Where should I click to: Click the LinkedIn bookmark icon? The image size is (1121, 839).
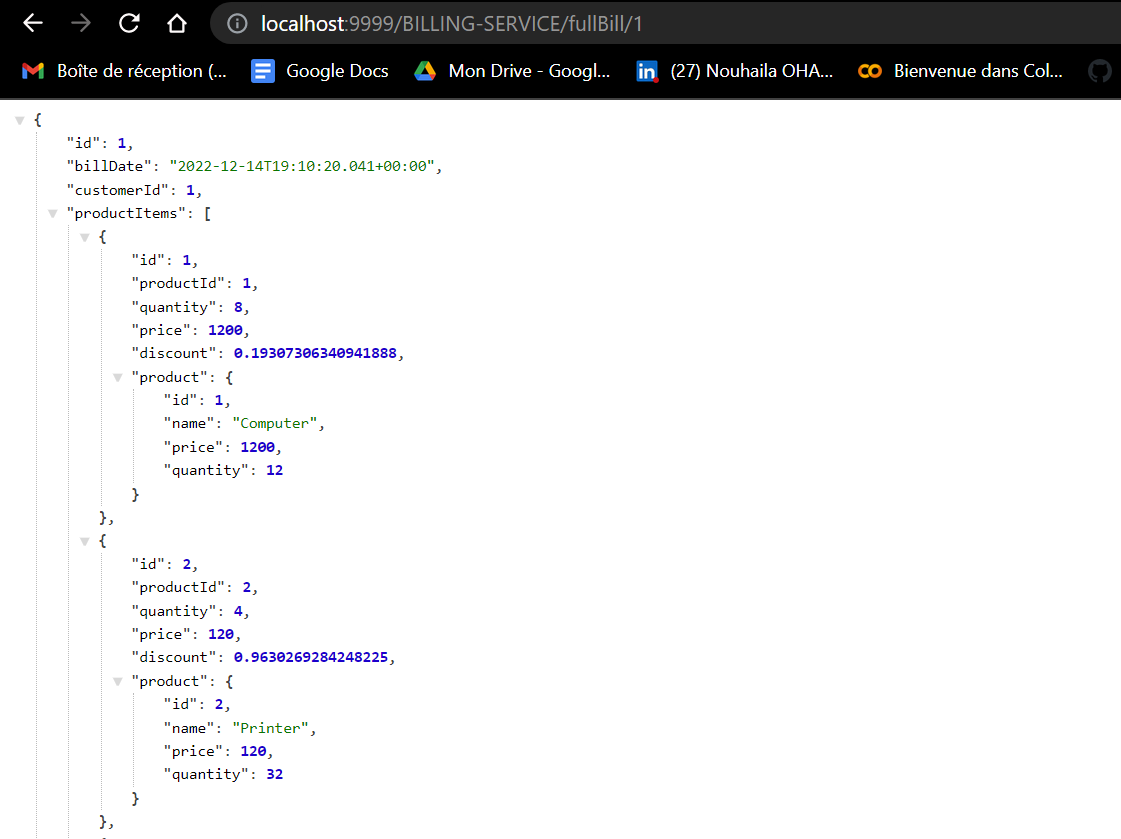tap(646, 70)
